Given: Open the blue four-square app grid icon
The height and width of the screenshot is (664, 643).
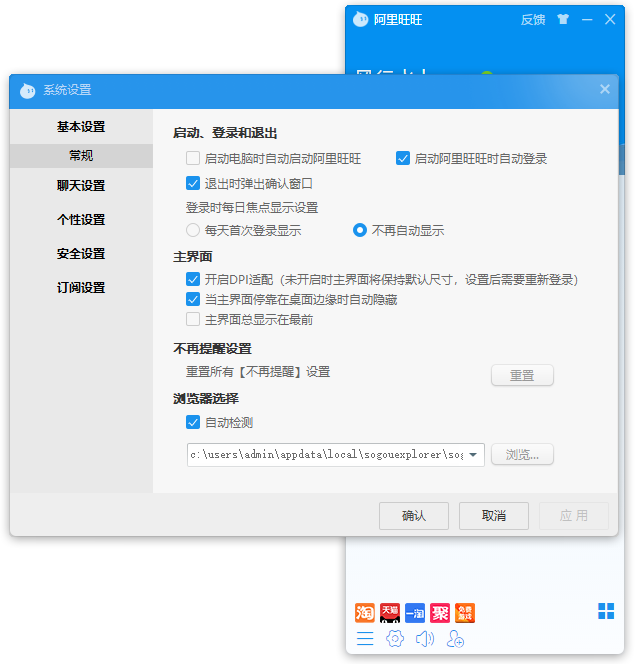Looking at the screenshot, I should coord(606,611).
